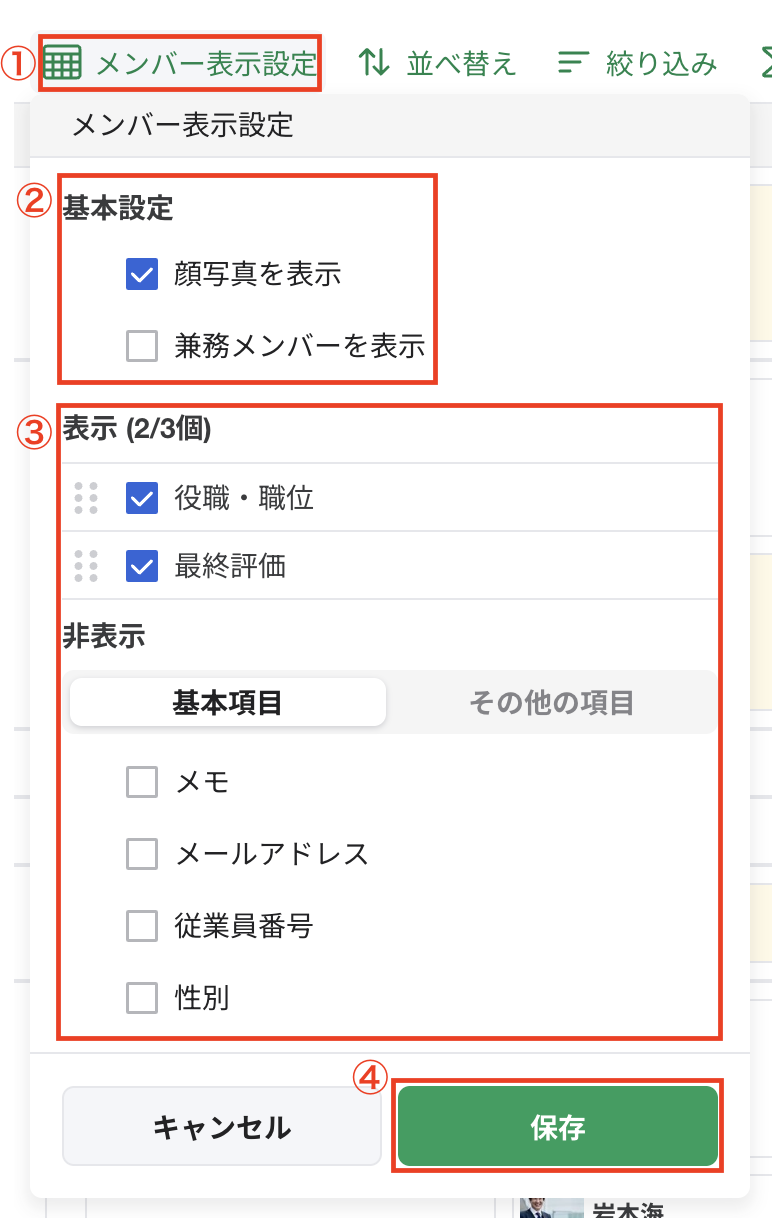This screenshot has height=1218, width=772.
Task: Uncheck the 顔写真を表示 checkbox
Action: (142, 274)
